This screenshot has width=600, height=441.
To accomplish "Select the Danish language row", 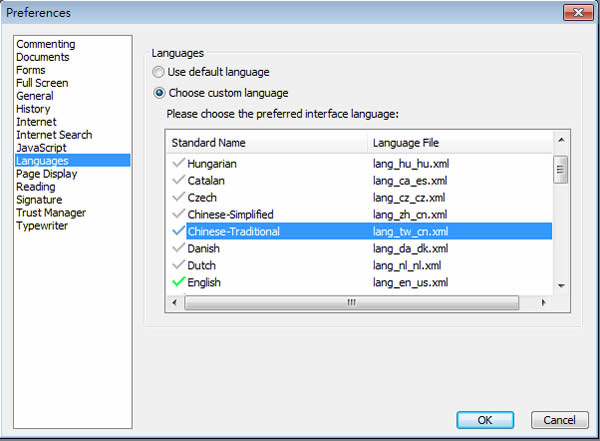I will 360,248.
